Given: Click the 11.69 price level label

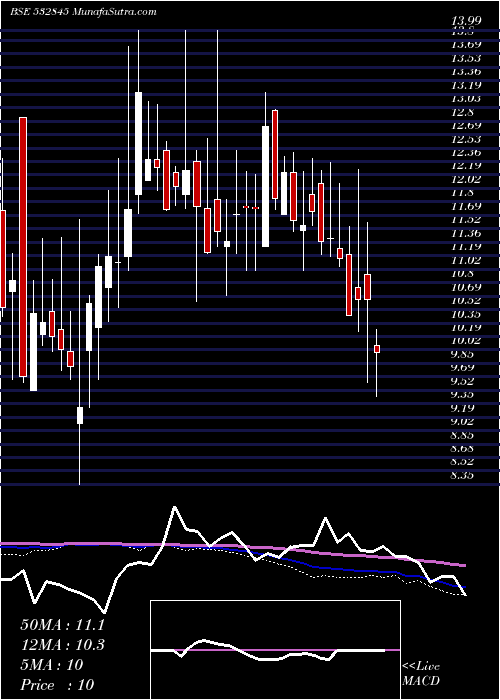Looking at the screenshot, I should (465, 206).
